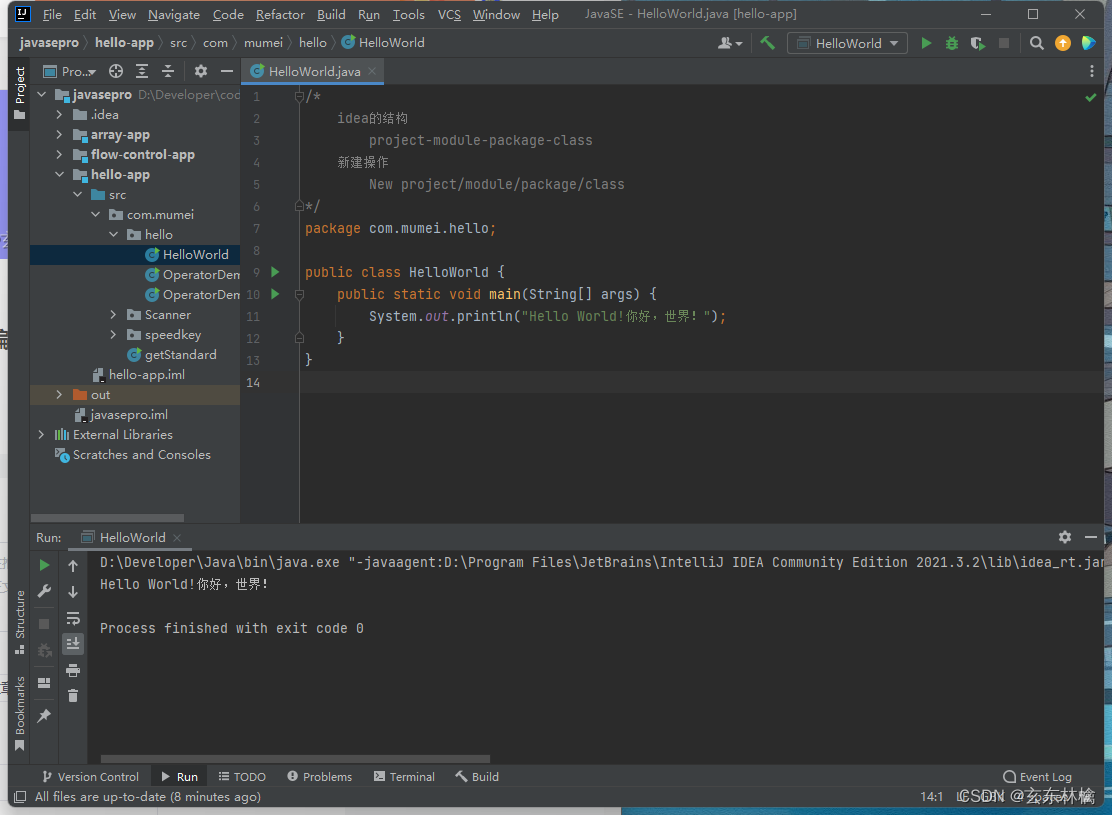
Task: Close the HelloWorld.java editor tab
Action: 372,71
